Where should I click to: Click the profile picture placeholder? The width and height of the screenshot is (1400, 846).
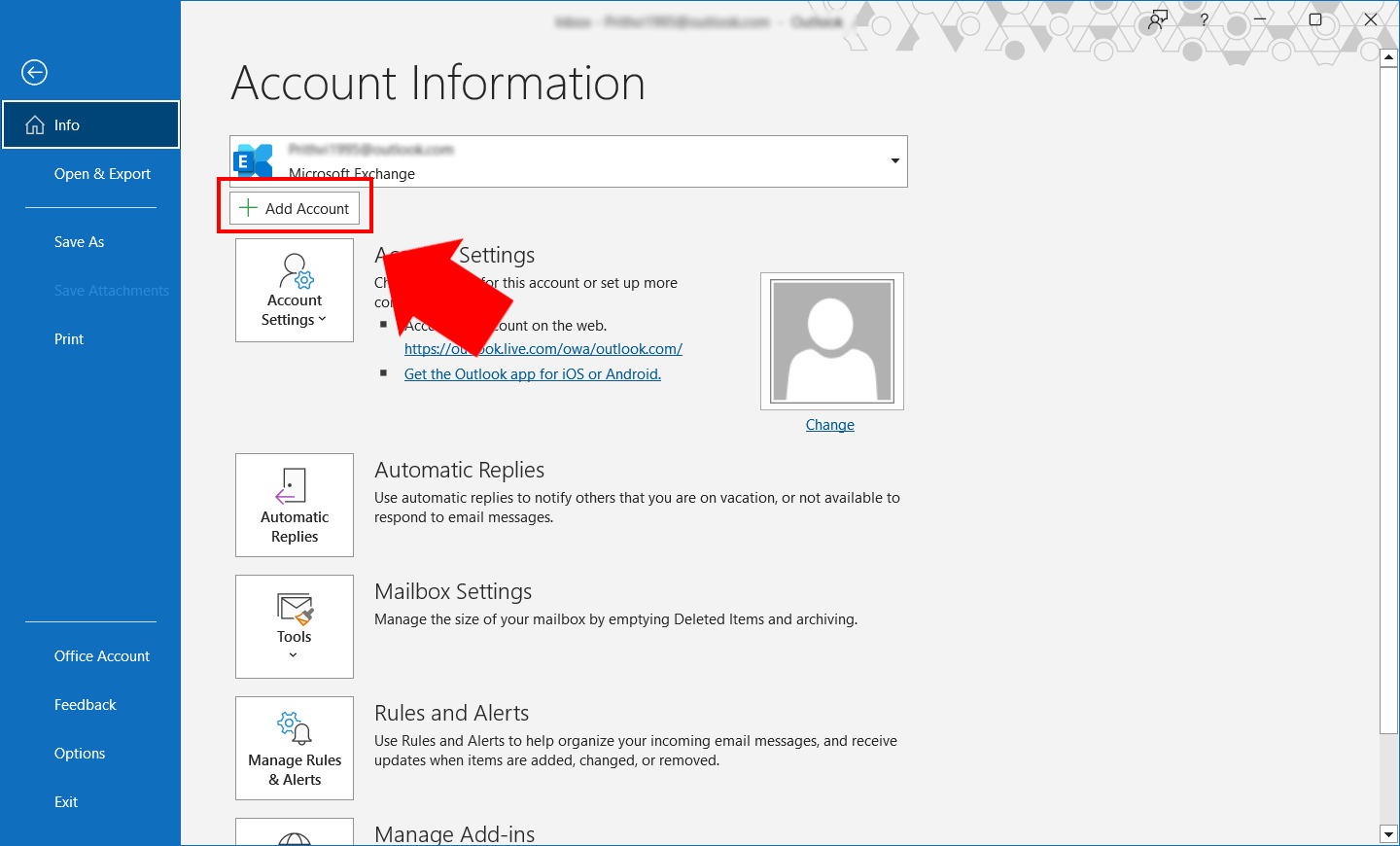click(832, 341)
